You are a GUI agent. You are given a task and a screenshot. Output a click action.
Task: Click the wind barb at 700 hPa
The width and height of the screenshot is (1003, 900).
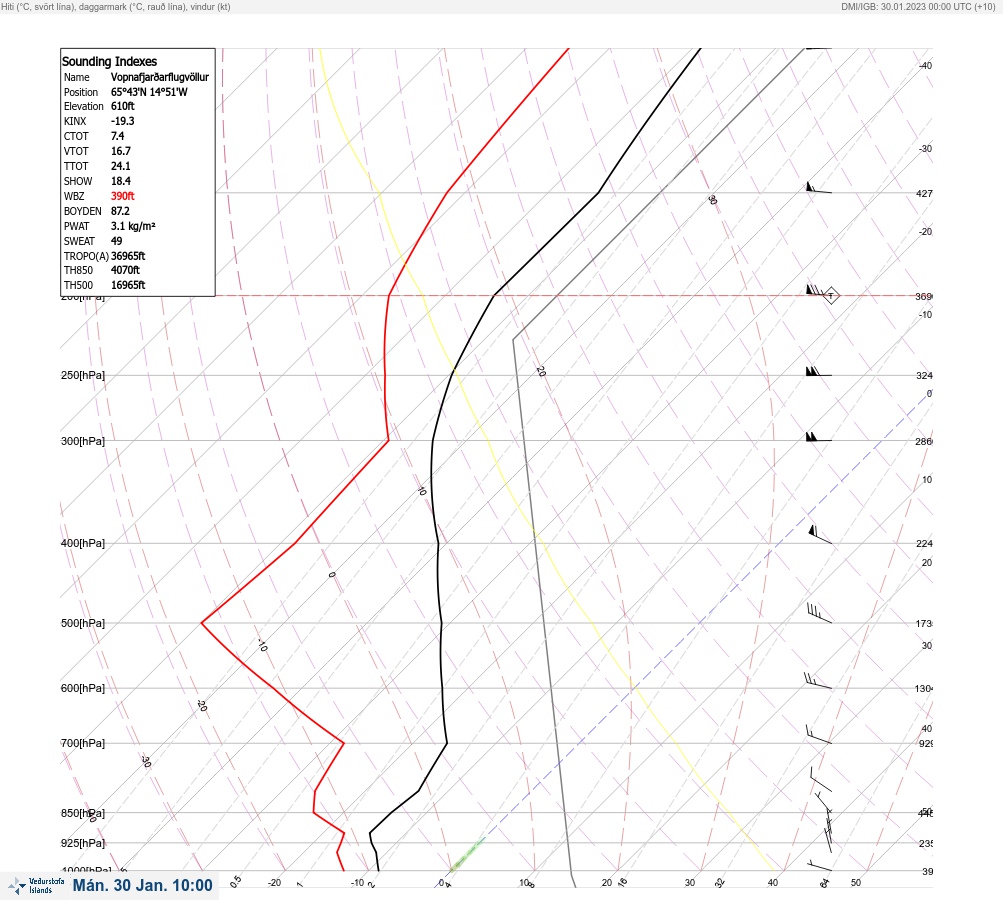tap(818, 735)
